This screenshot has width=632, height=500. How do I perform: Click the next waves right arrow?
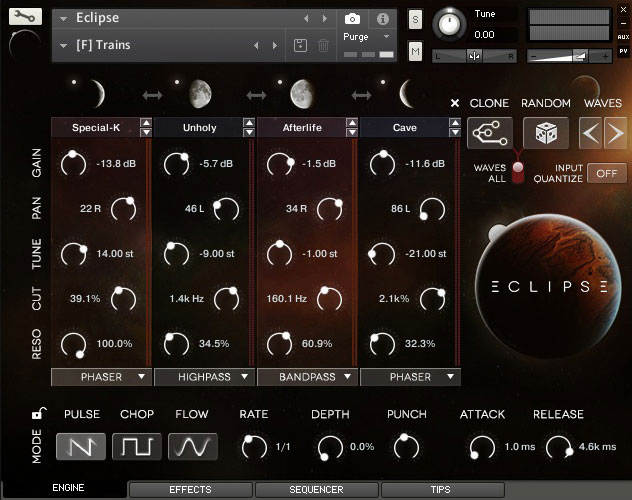click(615, 132)
